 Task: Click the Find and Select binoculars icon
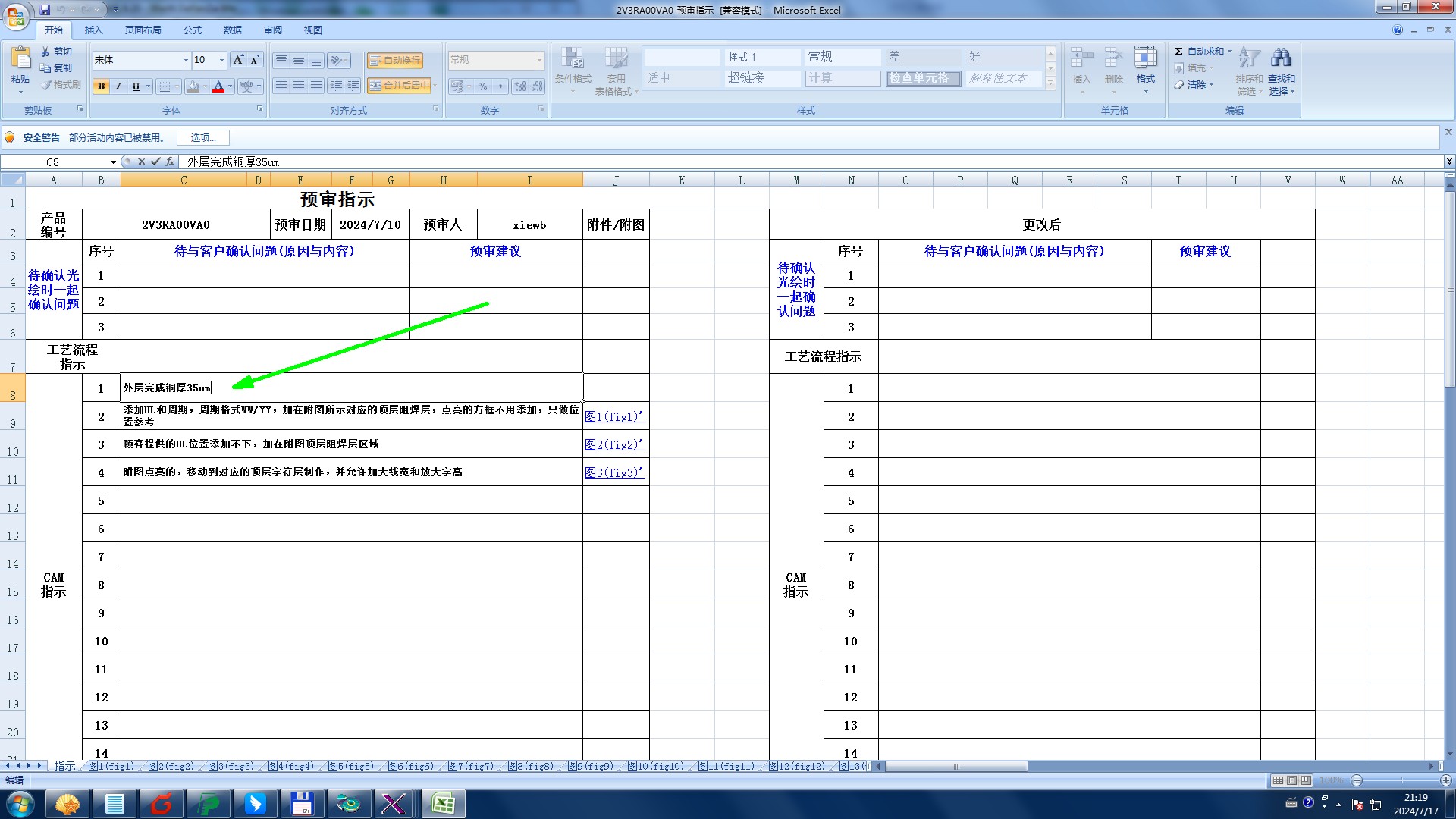[1281, 58]
